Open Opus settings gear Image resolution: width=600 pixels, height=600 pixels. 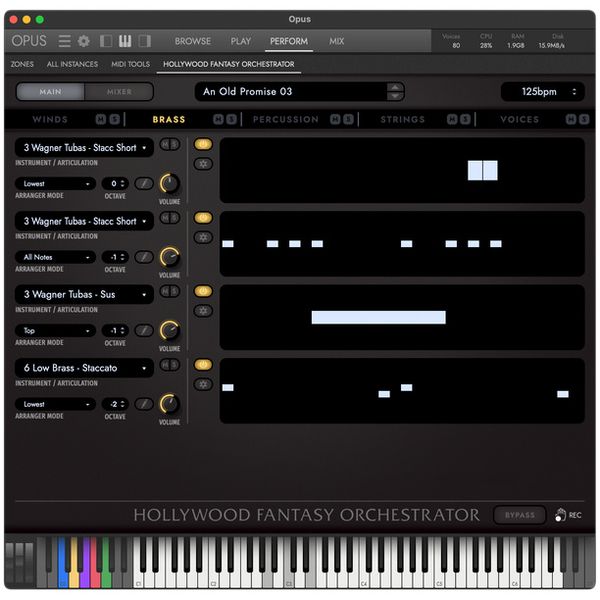(x=84, y=41)
